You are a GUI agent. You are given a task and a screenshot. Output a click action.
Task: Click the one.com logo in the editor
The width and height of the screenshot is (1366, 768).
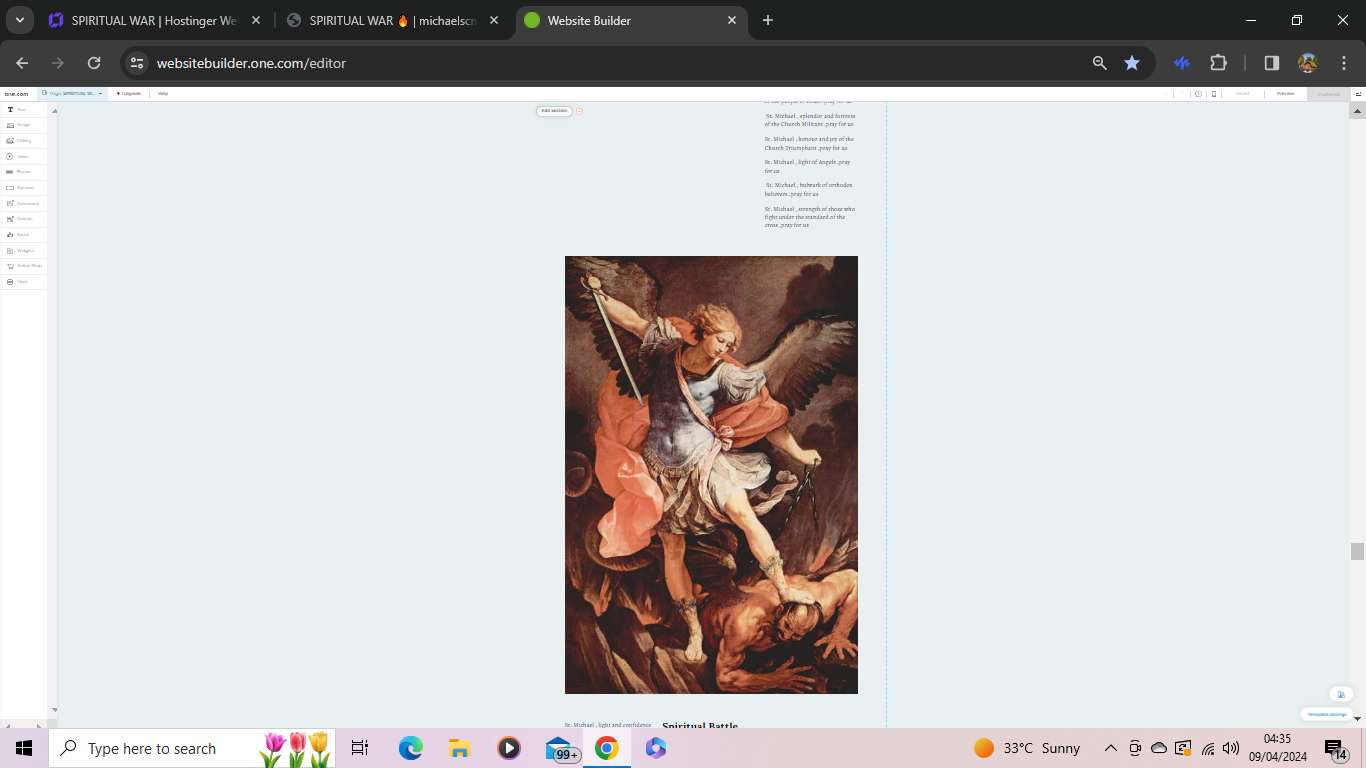click(x=17, y=94)
